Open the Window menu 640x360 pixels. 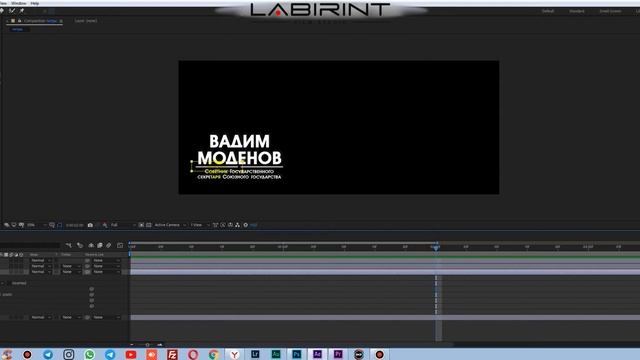coord(19,3)
